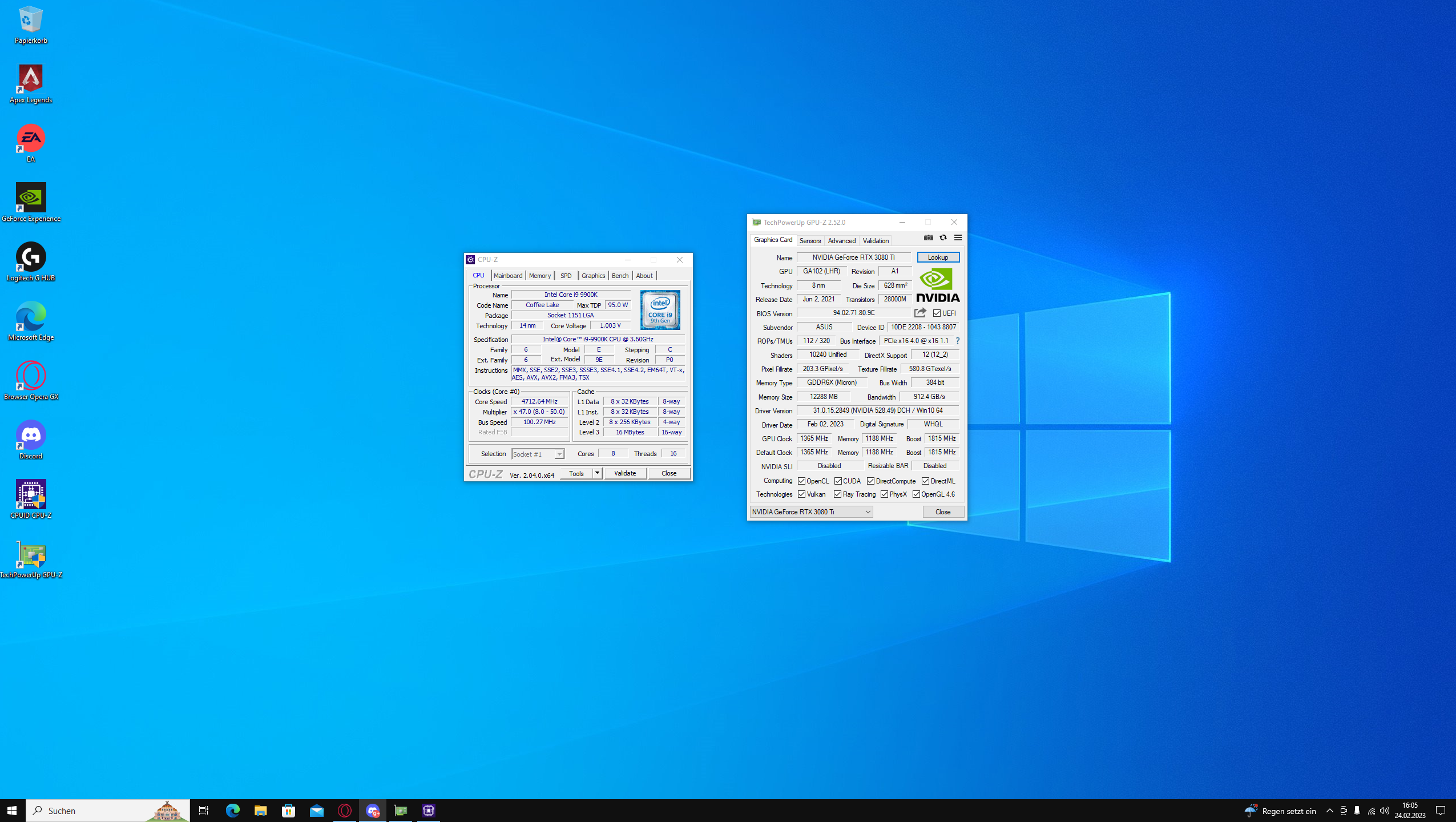Switch to the Sensors tab in GPU-Z

pyautogui.click(x=809, y=241)
